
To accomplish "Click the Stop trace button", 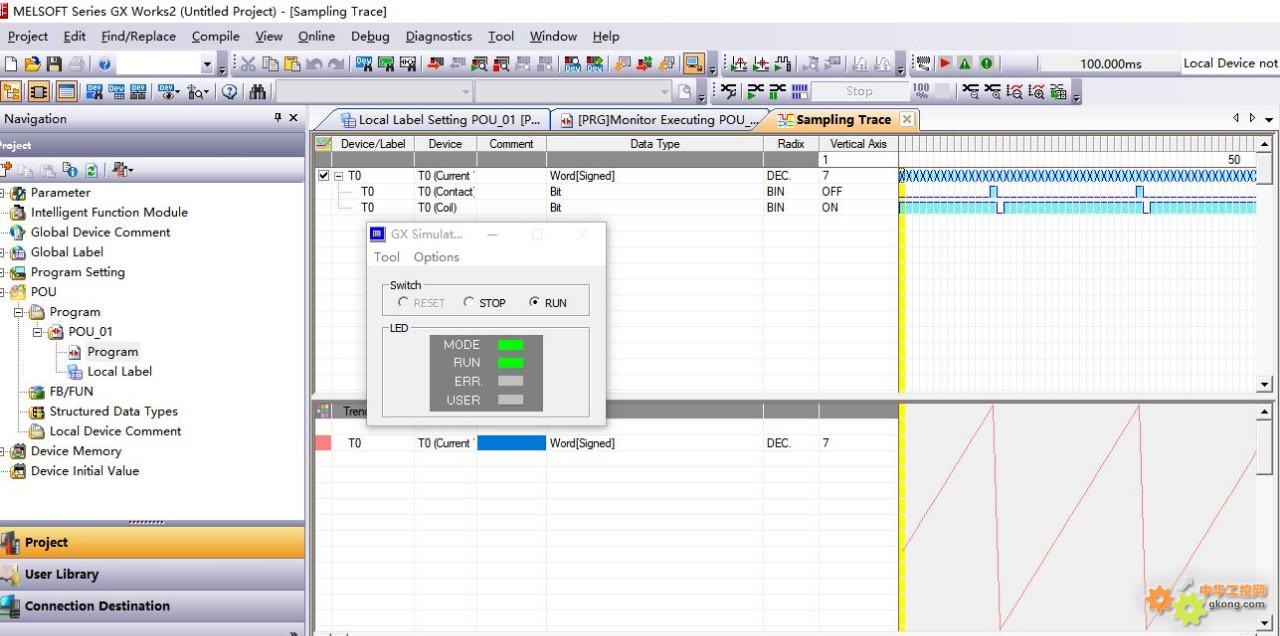I will coord(859,91).
